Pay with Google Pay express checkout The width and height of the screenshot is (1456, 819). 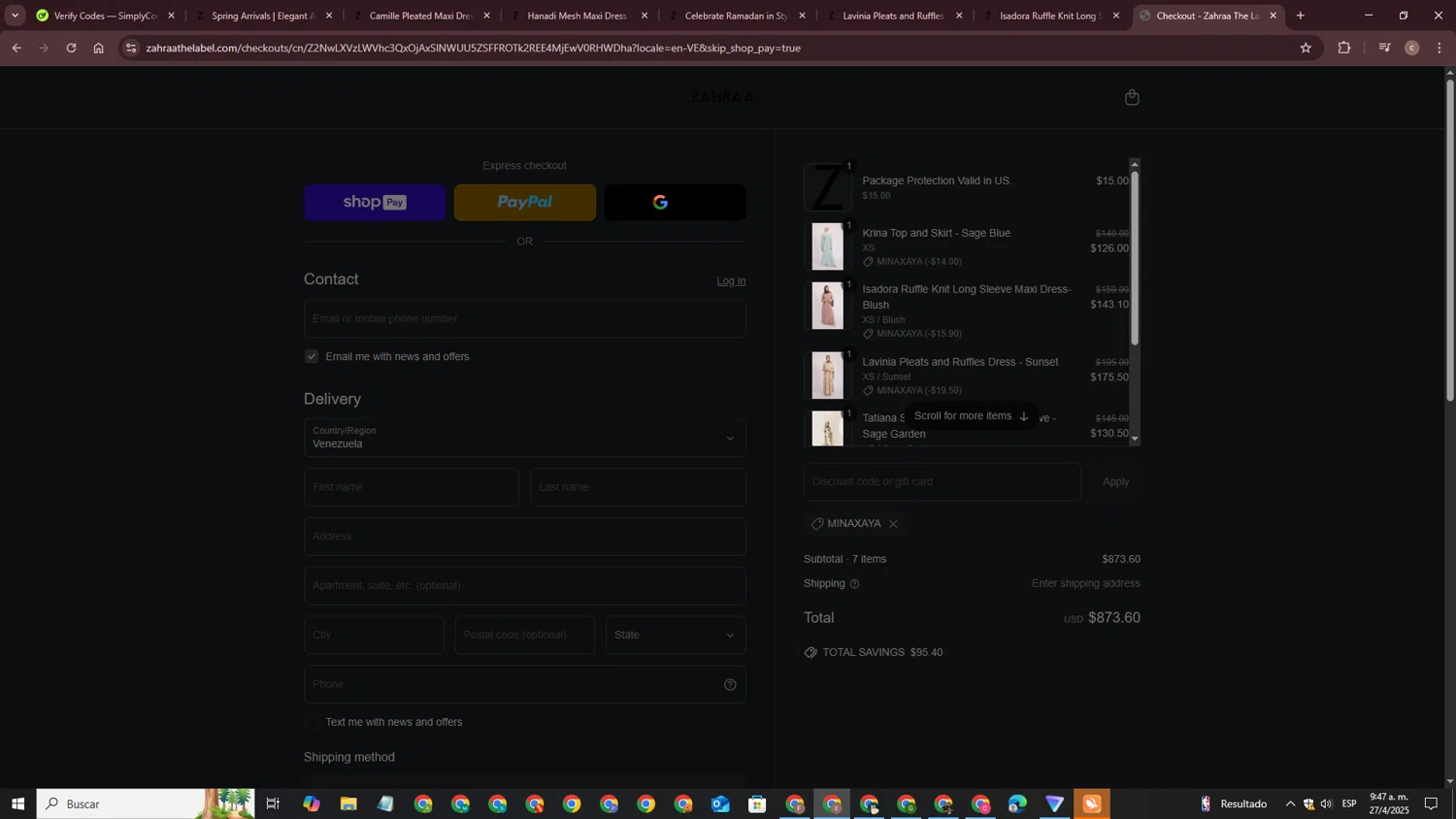click(676, 202)
